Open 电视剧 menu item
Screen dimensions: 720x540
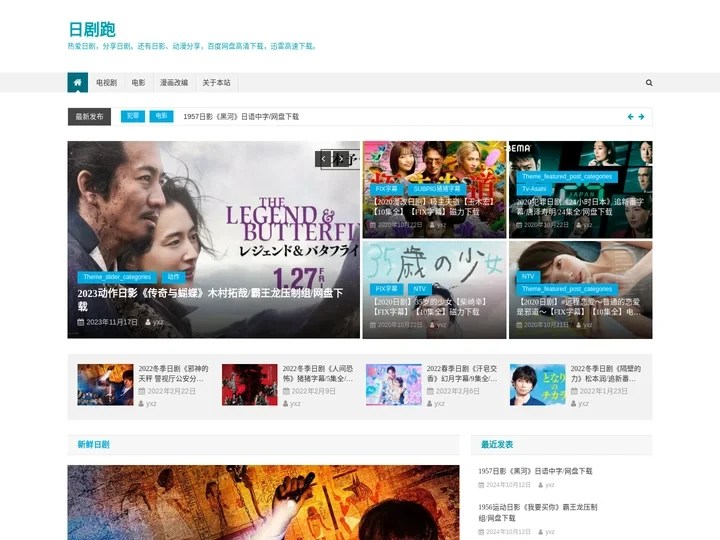tap(106, 83)
